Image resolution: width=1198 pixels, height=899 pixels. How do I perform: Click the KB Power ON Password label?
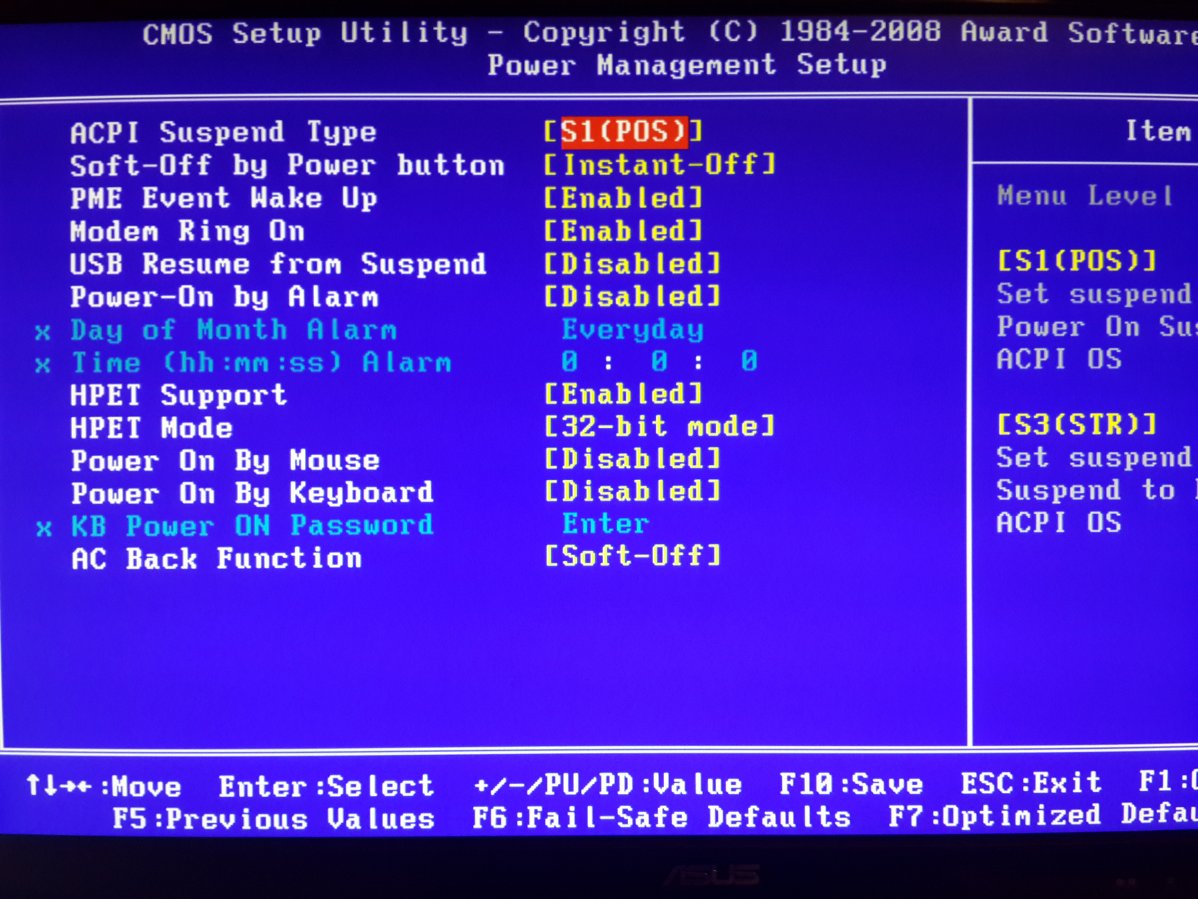pos(252,525)
